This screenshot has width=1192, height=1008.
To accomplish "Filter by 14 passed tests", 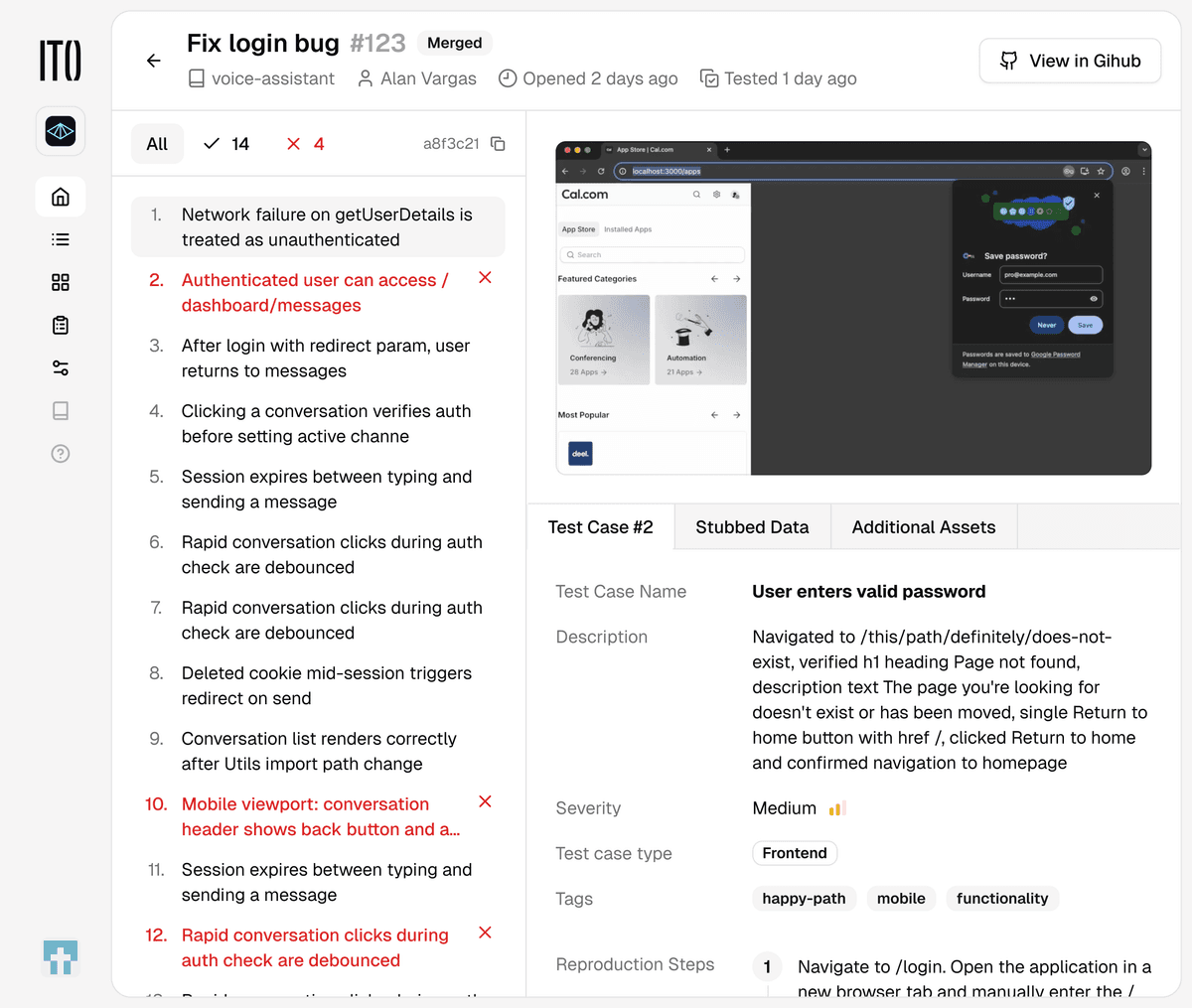I will click(226, 144).
